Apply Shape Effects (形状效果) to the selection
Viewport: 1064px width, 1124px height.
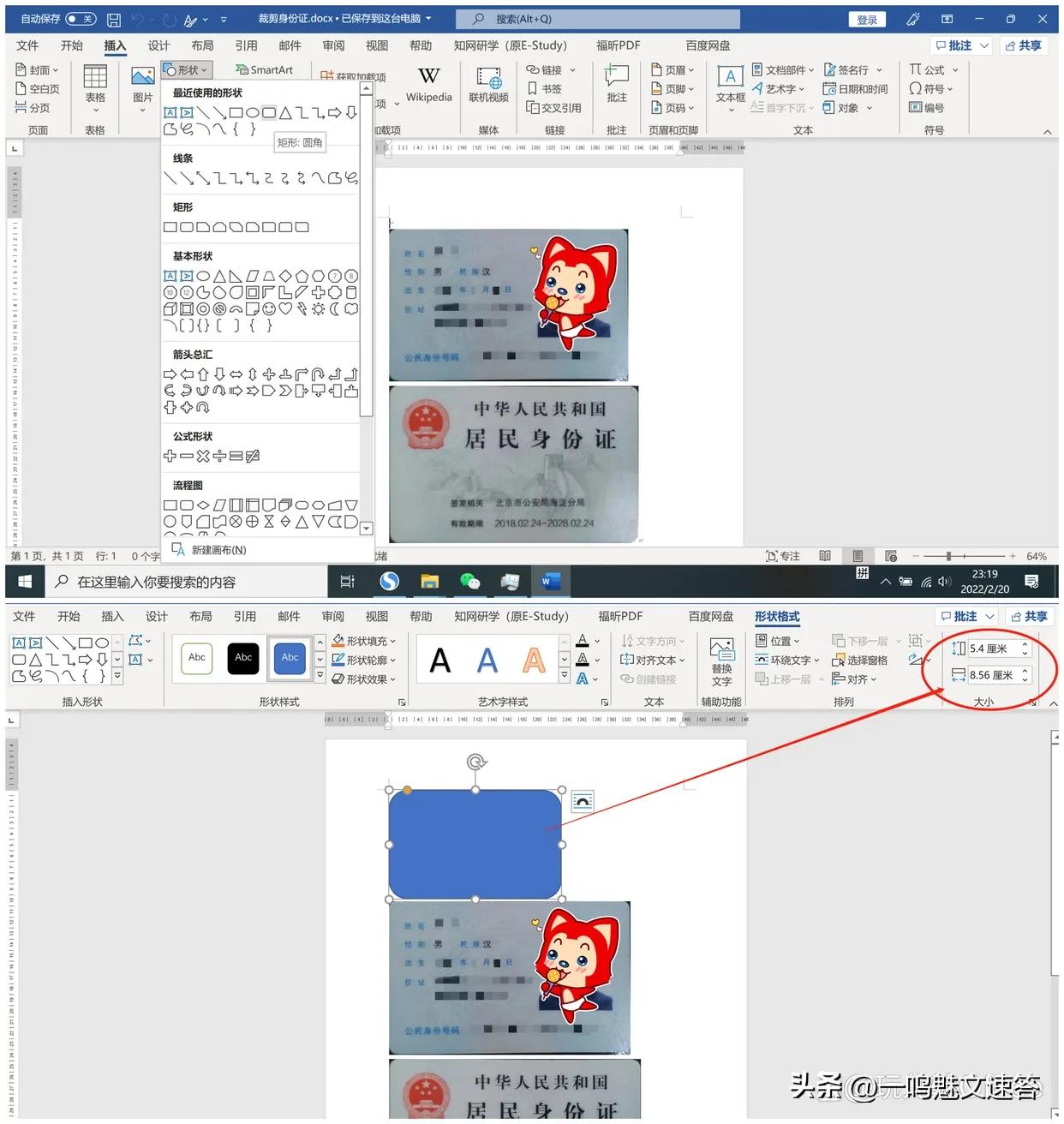click(364, 679)
